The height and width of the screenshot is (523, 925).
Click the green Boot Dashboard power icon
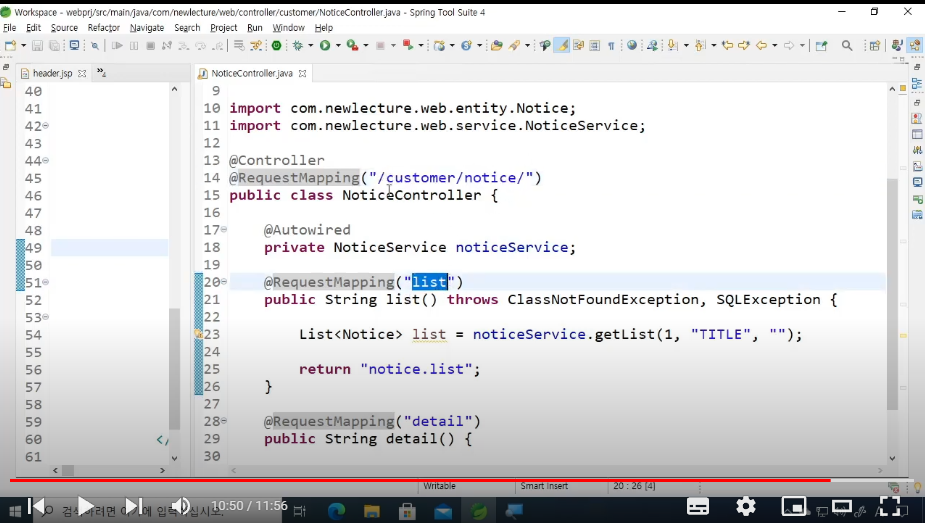[x=276, y=45]
